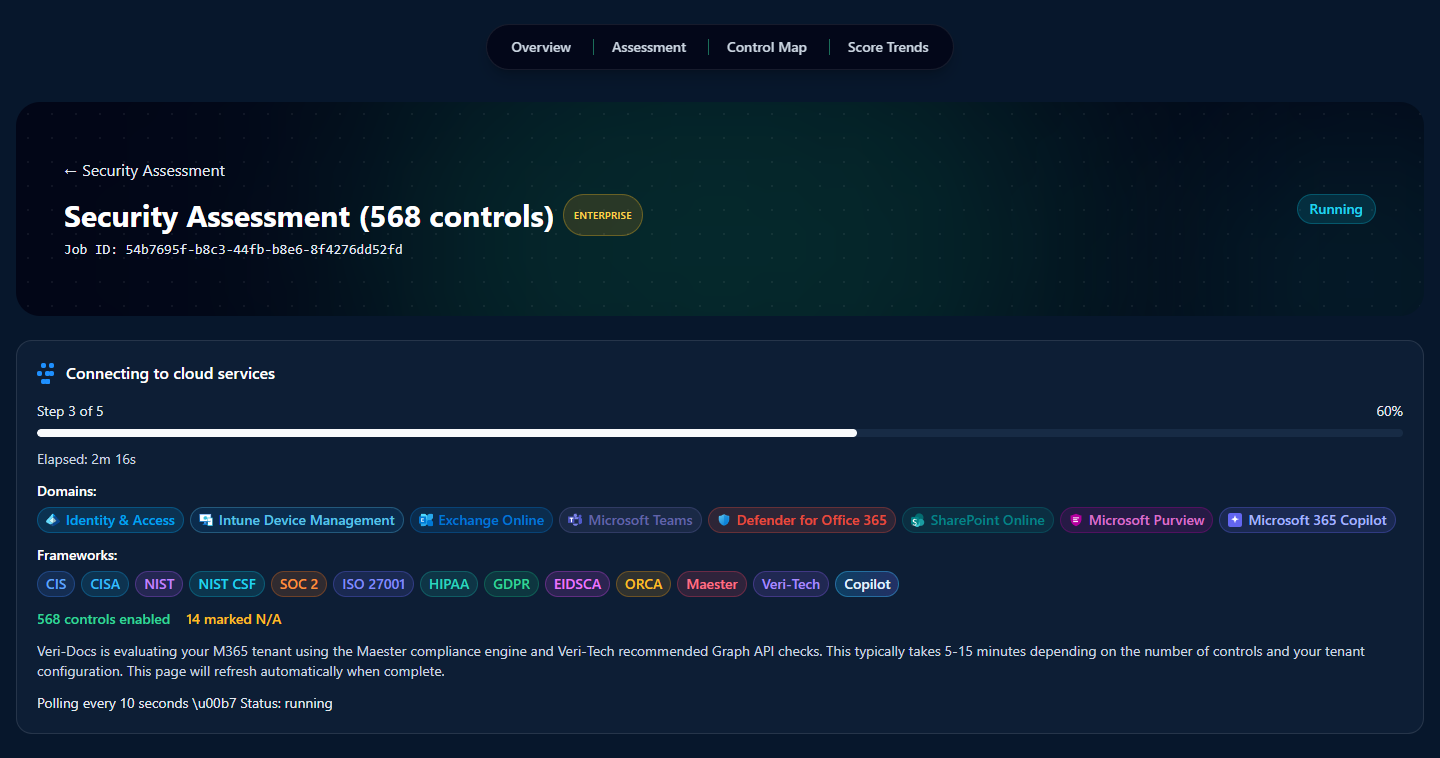Click the ENTERPRISE badge

(603, 215)
